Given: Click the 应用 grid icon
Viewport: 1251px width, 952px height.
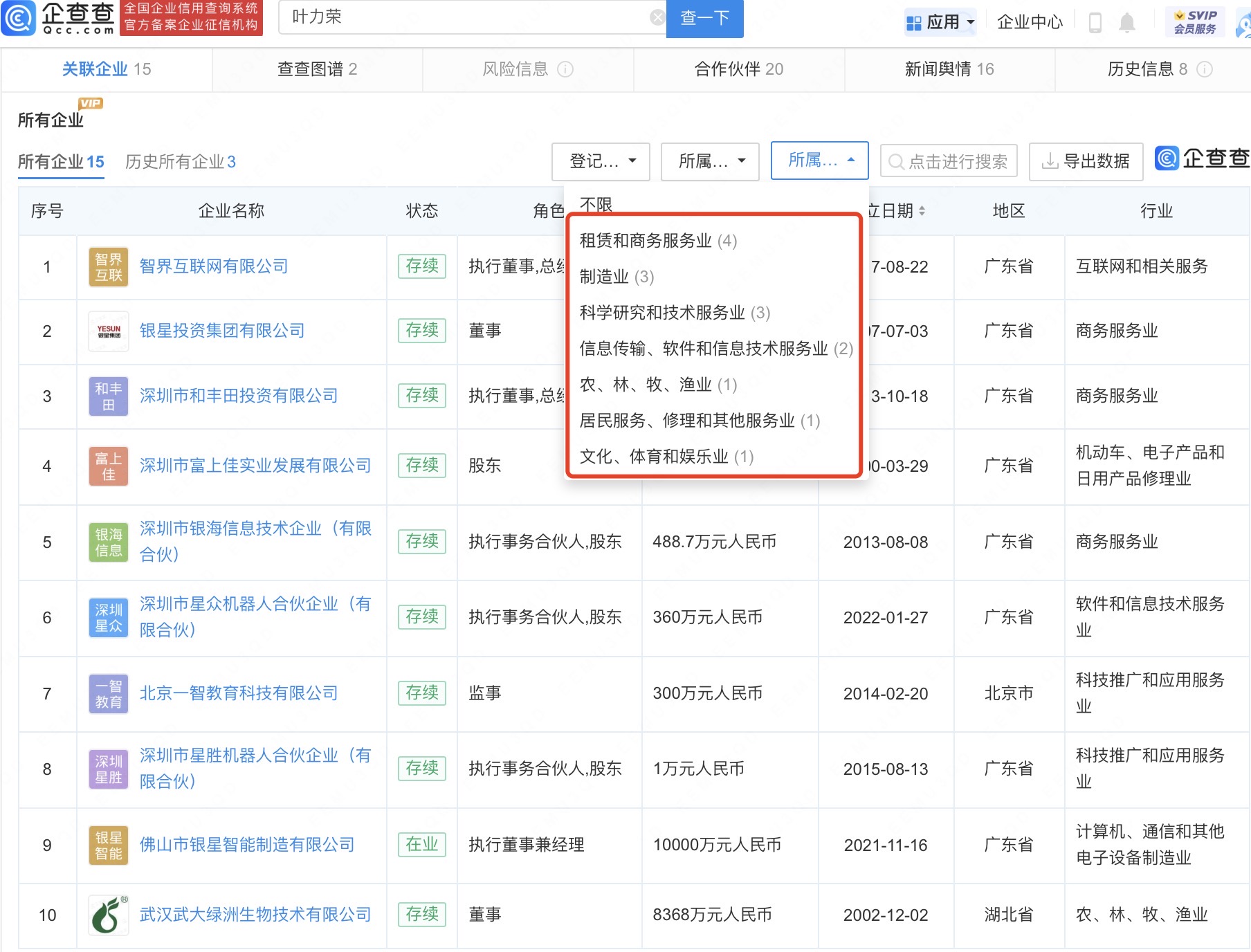Looking at the screenshot, I should click(x=914, y=23).
